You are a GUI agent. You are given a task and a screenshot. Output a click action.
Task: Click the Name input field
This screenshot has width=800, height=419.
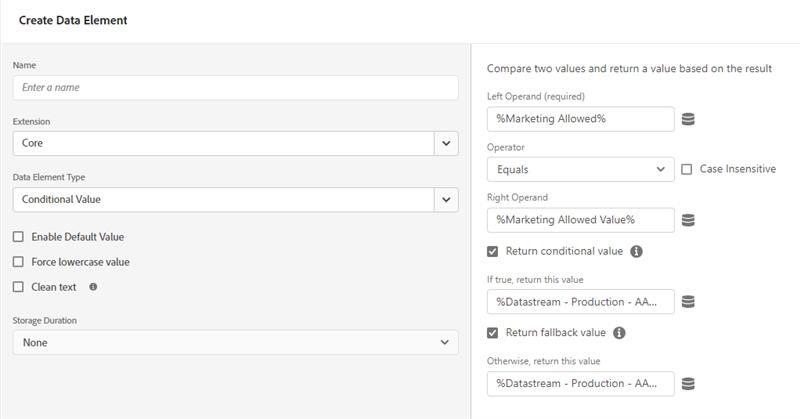[236, 88]
